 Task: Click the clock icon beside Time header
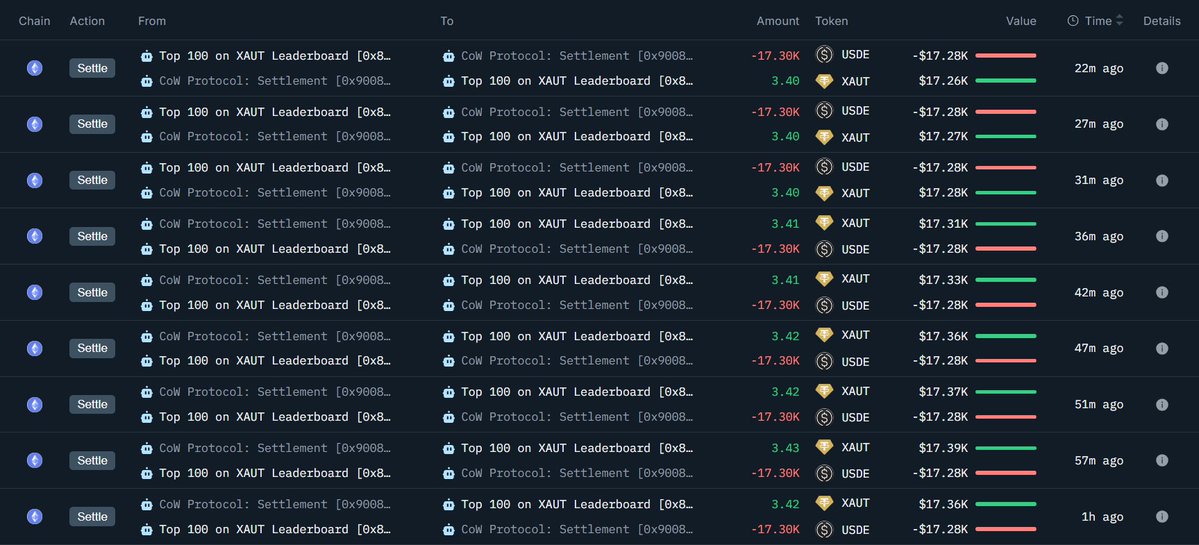[1073, 21]
